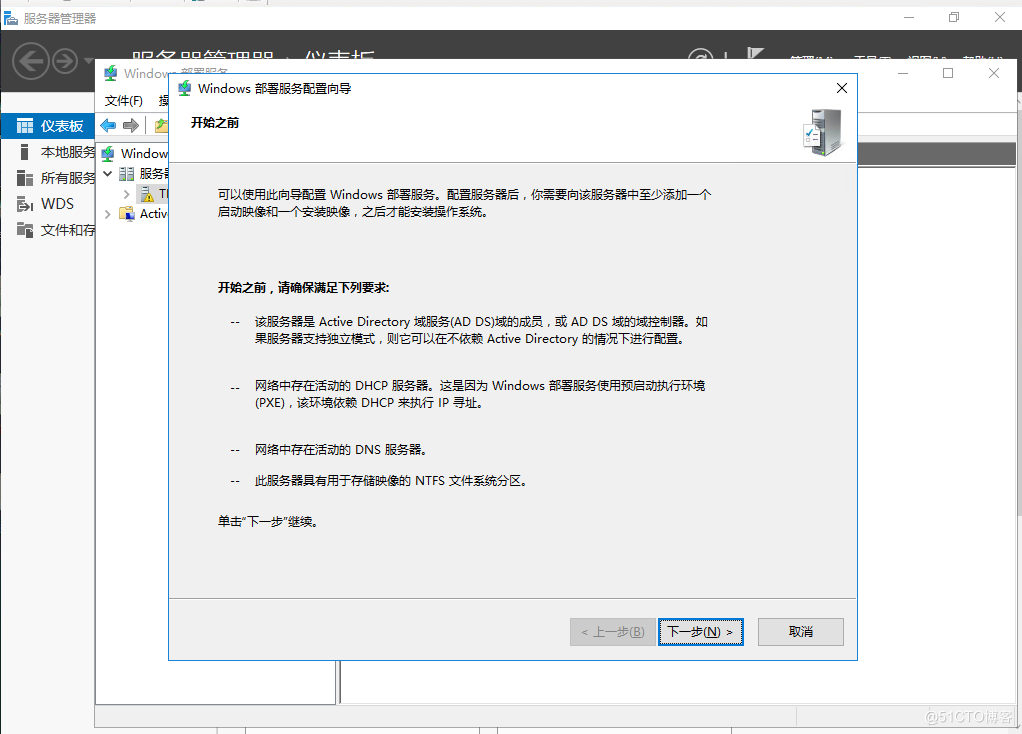Select the Active Directory folder icon
This screenshot has height=734, width=1022.
127,214
